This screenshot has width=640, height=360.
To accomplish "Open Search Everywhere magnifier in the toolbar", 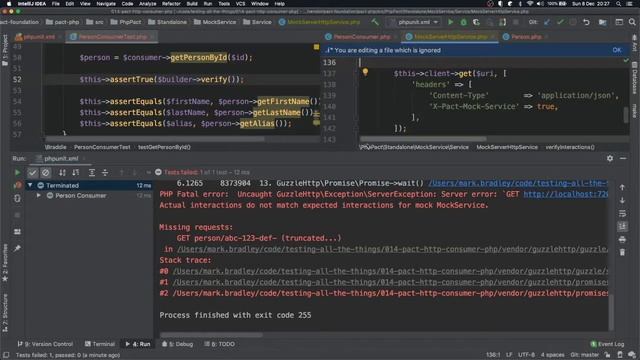I will (x=632, y=22).
